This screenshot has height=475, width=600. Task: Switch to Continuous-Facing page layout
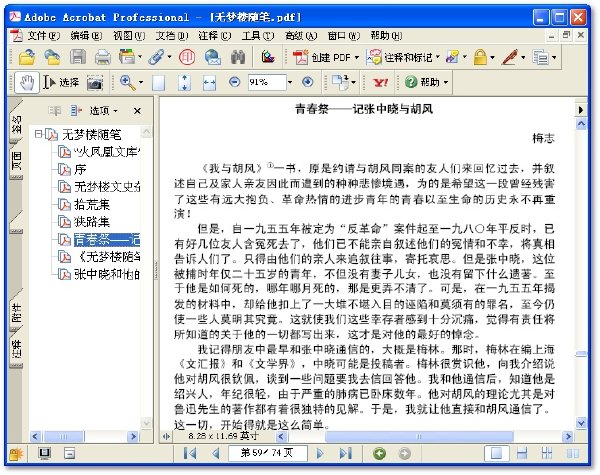point(547,454)
